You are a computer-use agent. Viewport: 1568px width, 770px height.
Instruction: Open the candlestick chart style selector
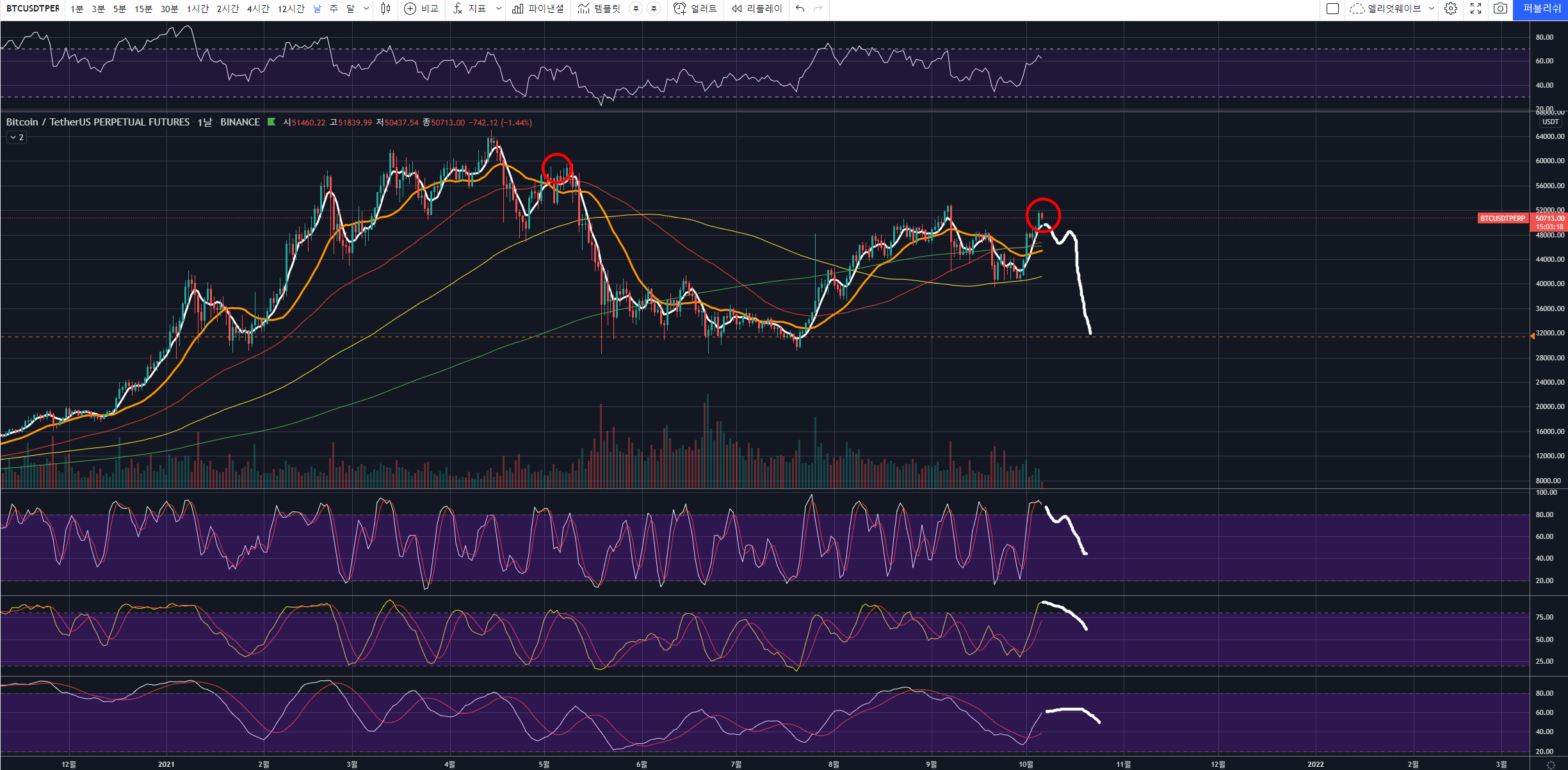pos(385,8)
